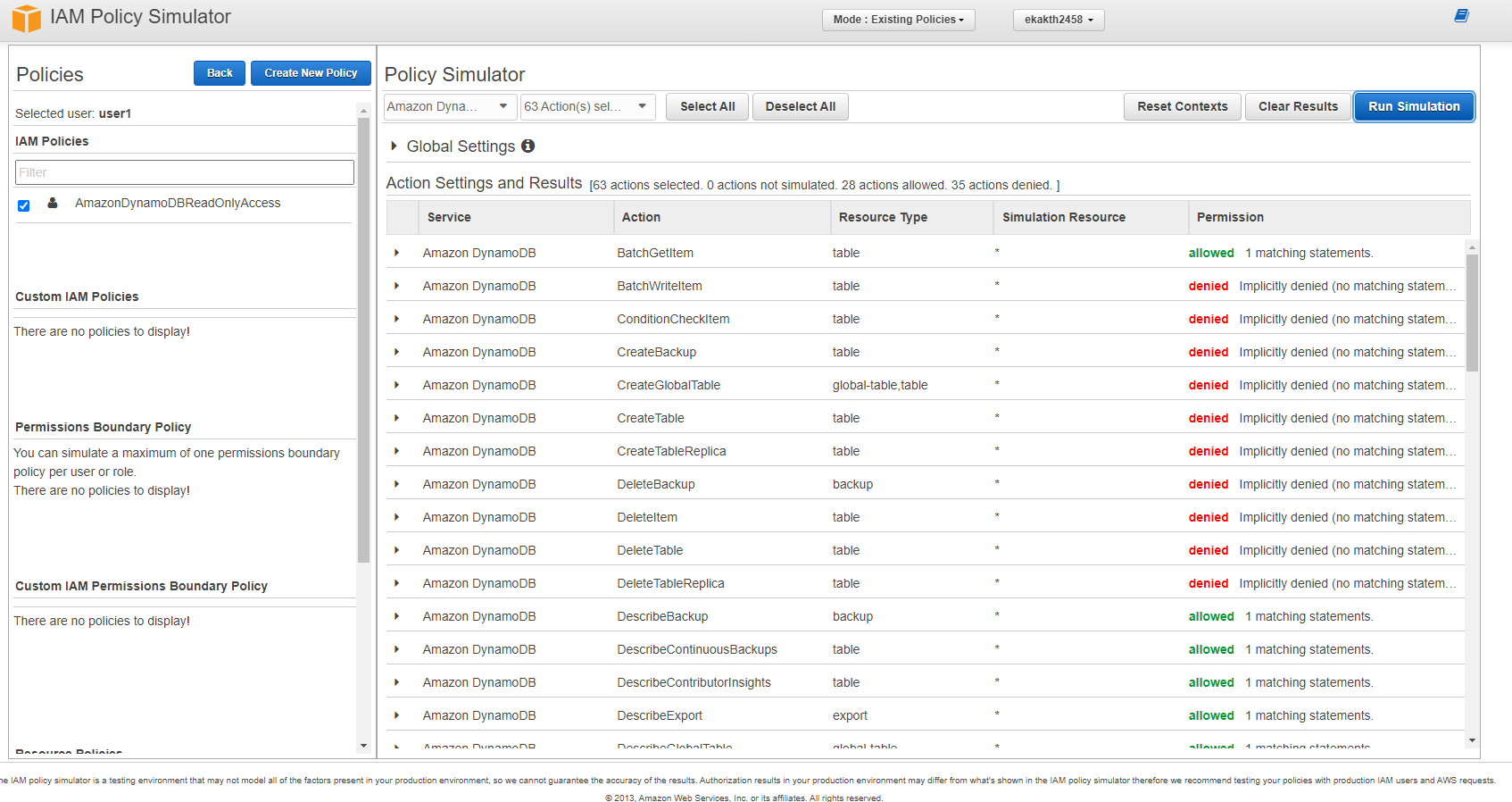Screen dimensions: 1512x802
Task: Click the Select All button
Action: click(x=707, y=106)
